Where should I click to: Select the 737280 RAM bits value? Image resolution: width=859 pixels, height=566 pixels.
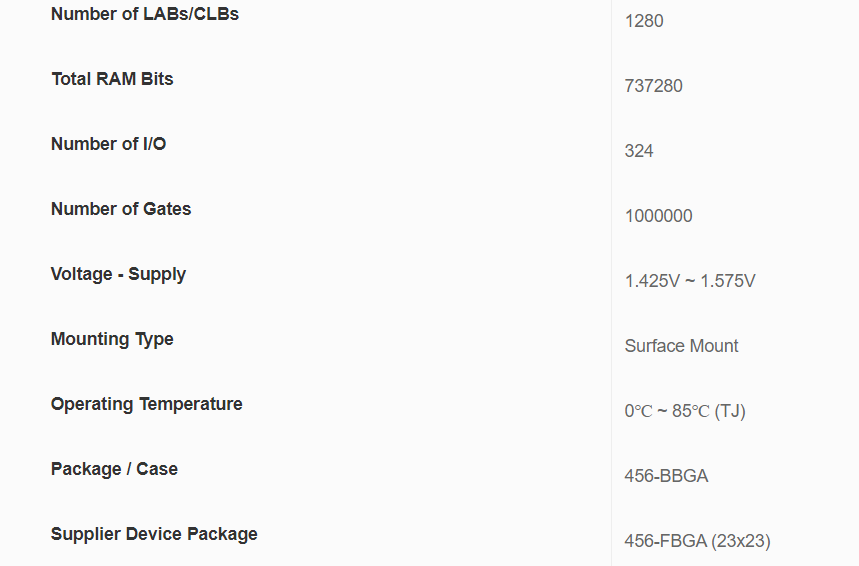coord(653,86)
